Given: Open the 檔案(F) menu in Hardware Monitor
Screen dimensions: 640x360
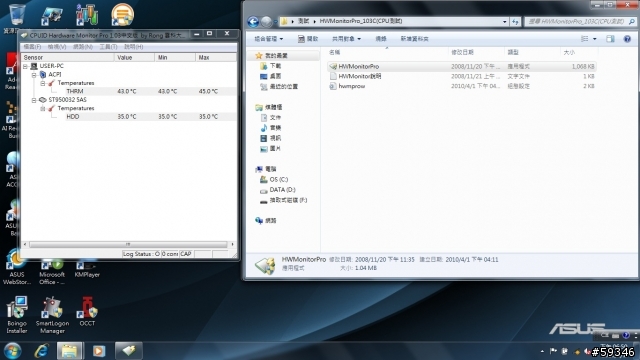Looking at the screenshot, I should click(x=32, y=47).
